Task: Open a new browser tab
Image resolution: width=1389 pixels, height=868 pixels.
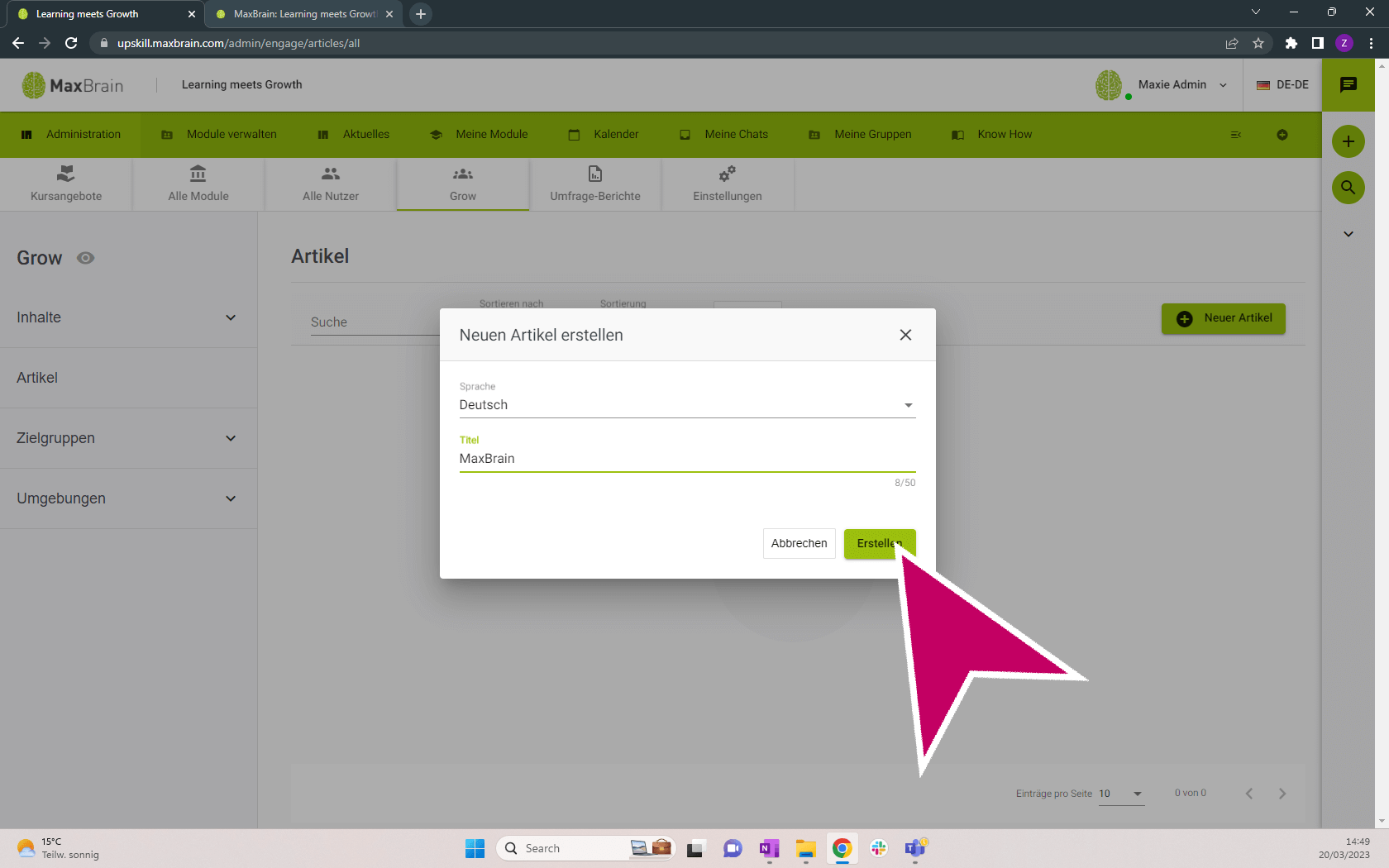Action: [x=421, y=14]
